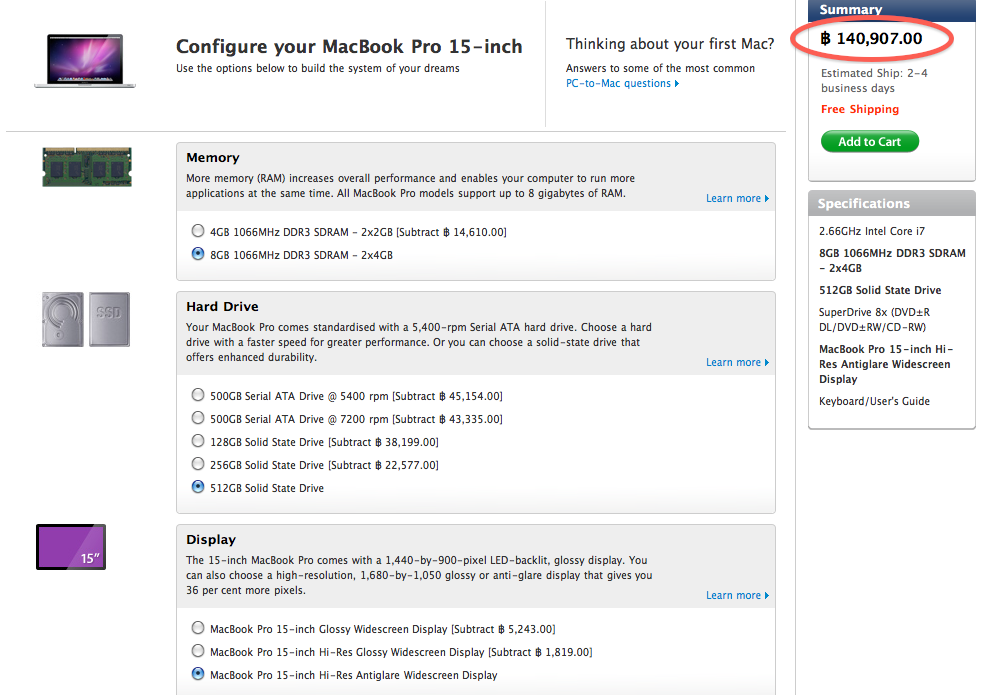This screenshot has height=695, width=987.
Task: Open Learn more link in Memory section
Action: 737,199
